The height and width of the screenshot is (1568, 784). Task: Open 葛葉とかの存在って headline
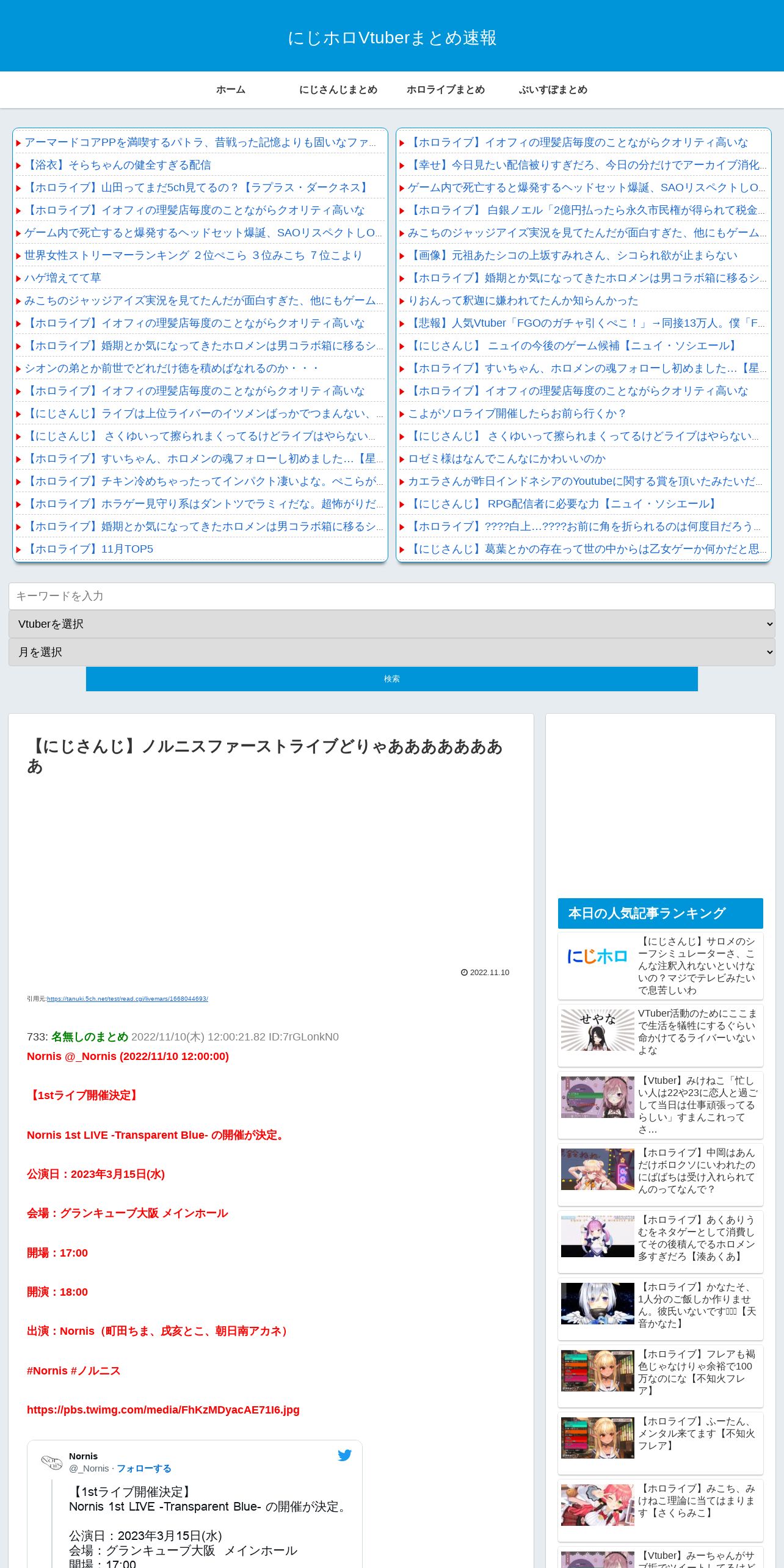click(587, 549)
